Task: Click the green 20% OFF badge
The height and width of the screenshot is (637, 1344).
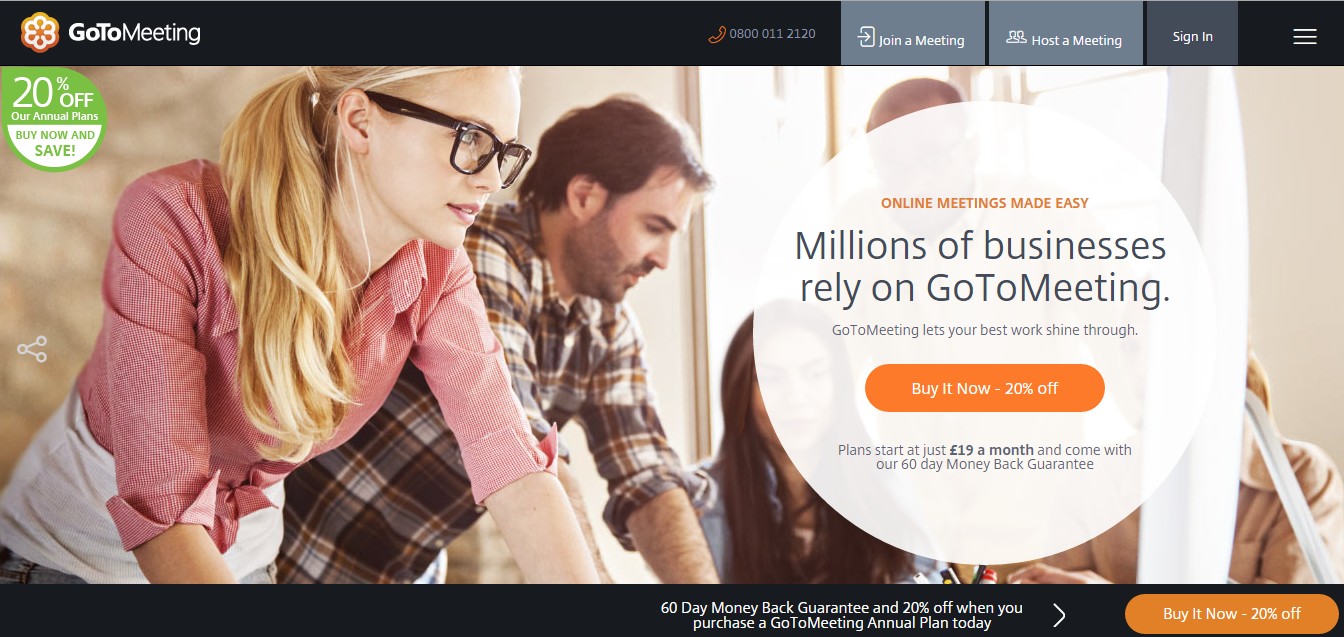Action: (x=52, y=118)
